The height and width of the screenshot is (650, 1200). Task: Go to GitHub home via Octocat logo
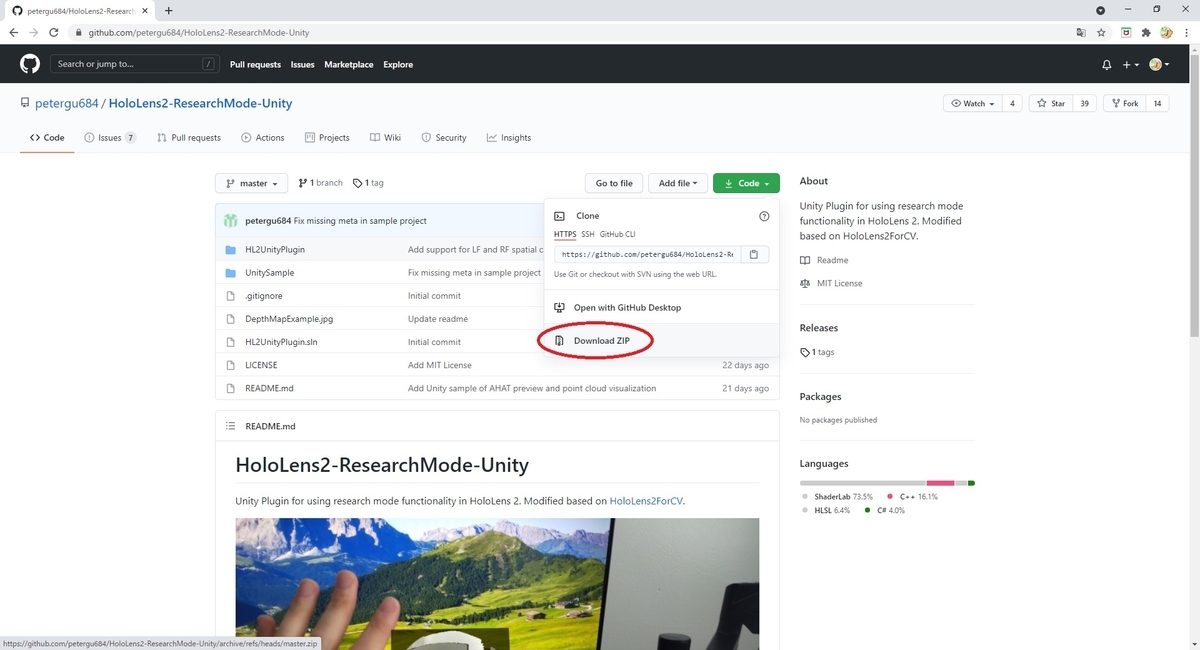[x=30, y=64]
